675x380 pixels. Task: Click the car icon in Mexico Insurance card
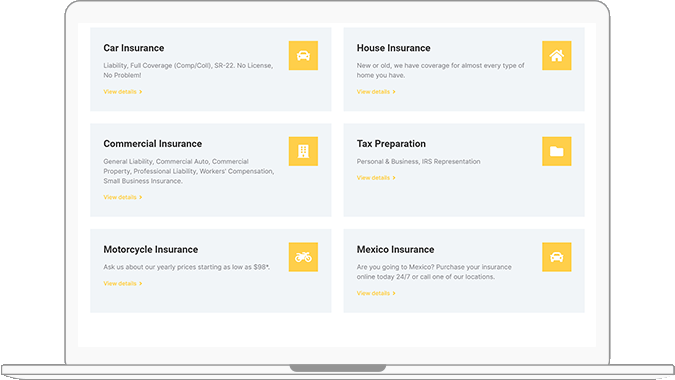pos(557,257)
